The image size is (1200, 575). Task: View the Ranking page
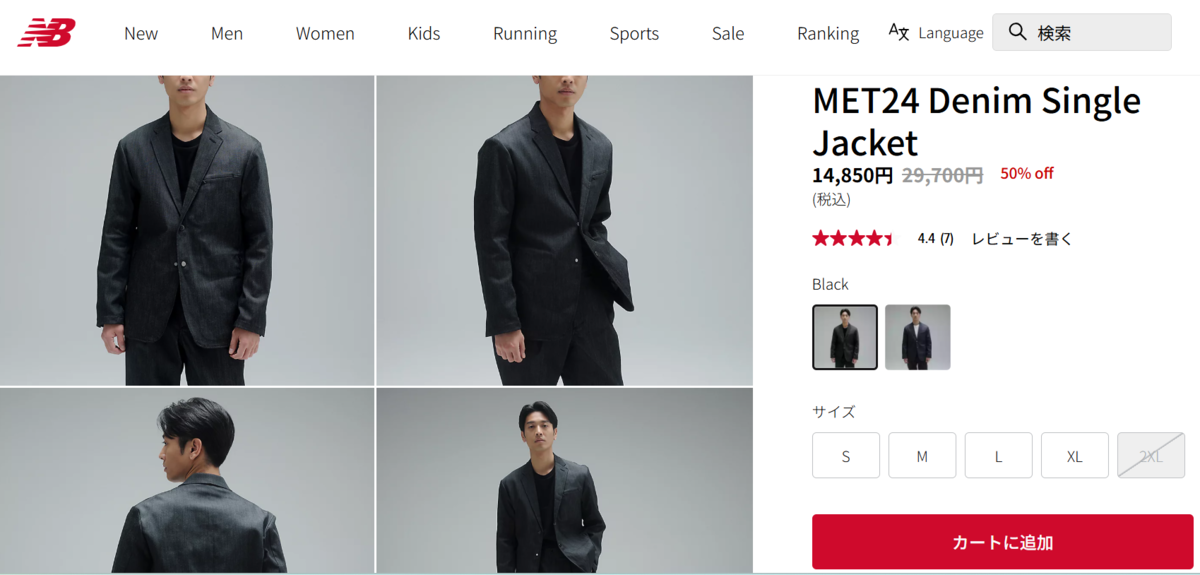[x=828, y=33]
